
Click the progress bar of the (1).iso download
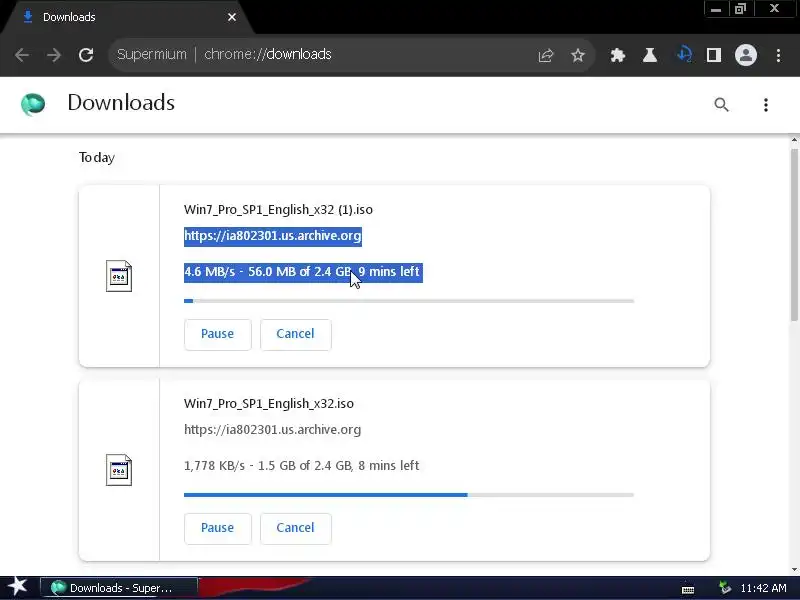coord(409,301)
